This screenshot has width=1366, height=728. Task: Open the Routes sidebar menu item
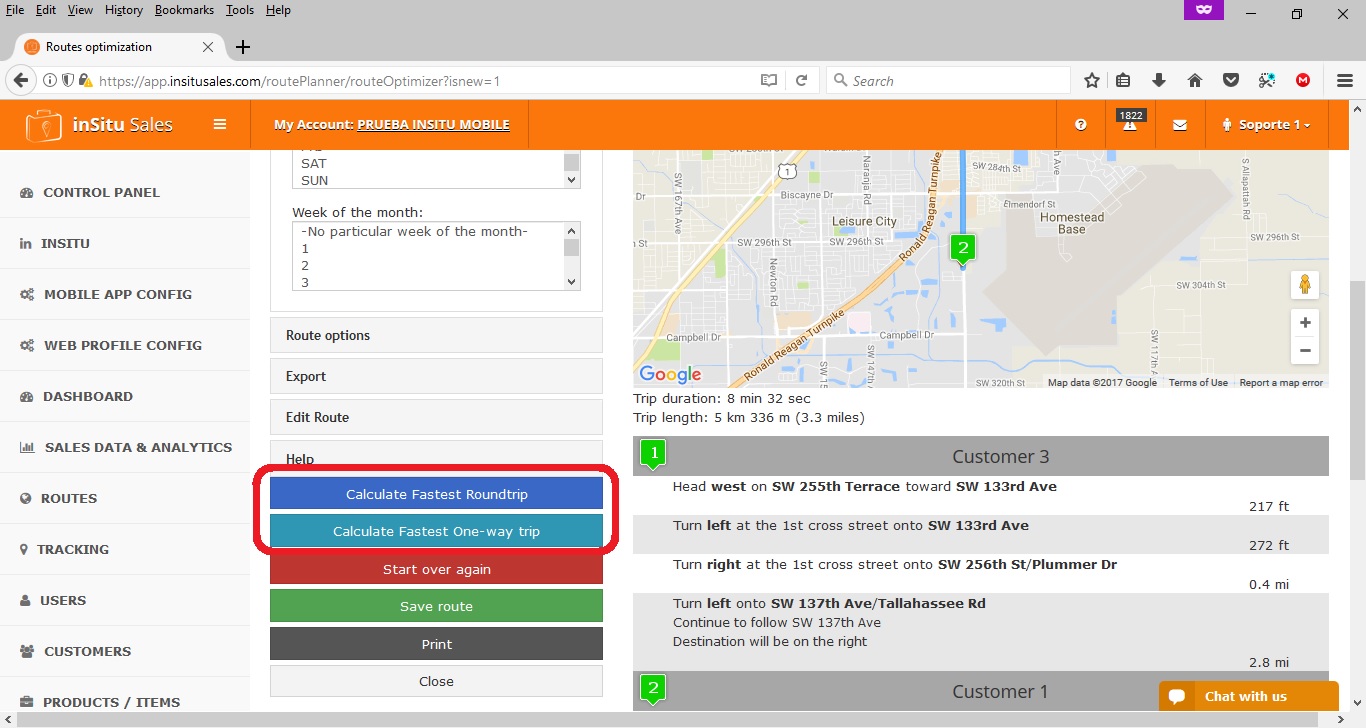tap(69, 498)
